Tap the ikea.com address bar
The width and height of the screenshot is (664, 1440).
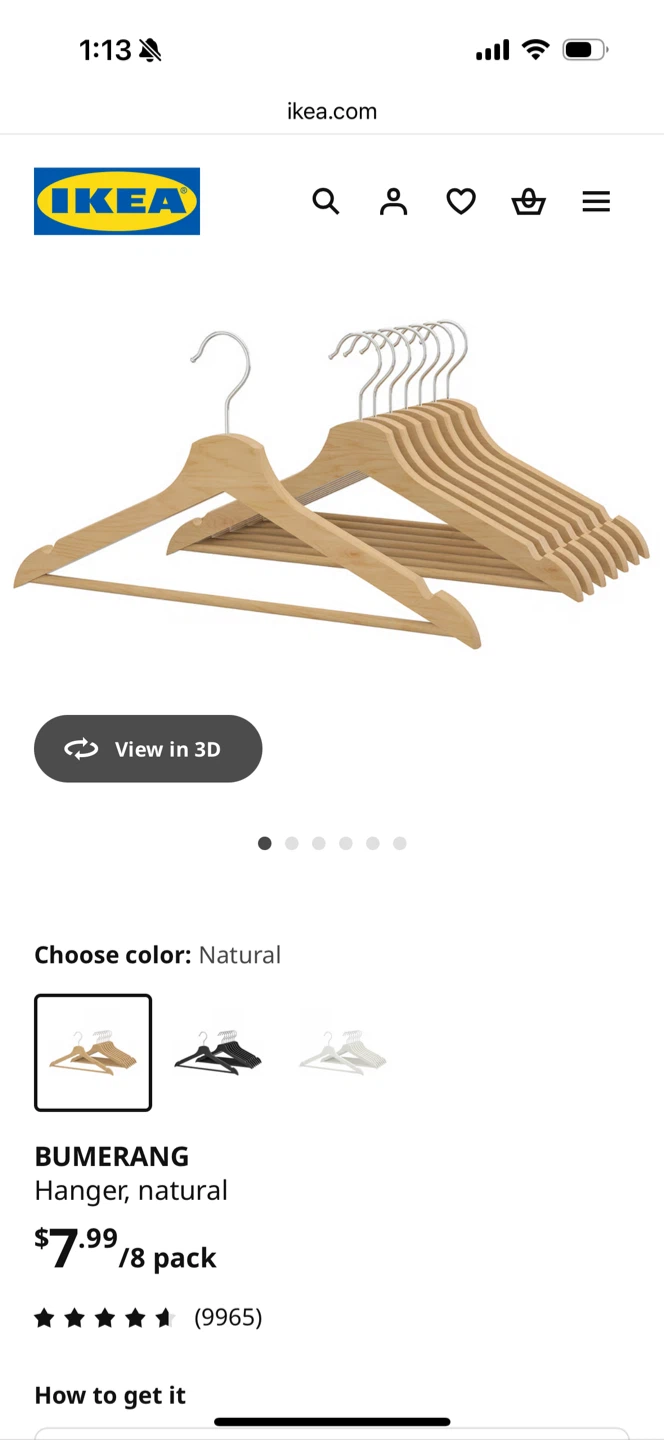pyautogui.click(x=332, y=111)
